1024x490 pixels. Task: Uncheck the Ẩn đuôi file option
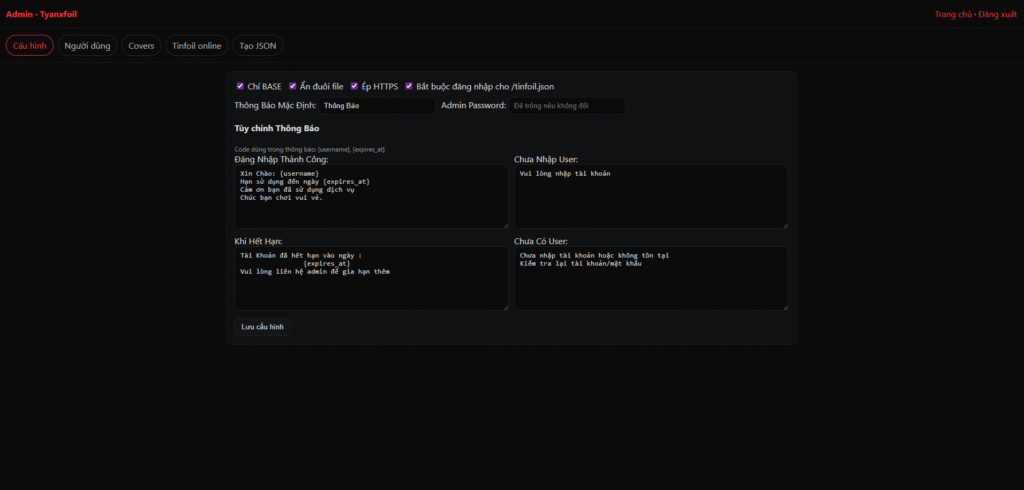(293, 86)
